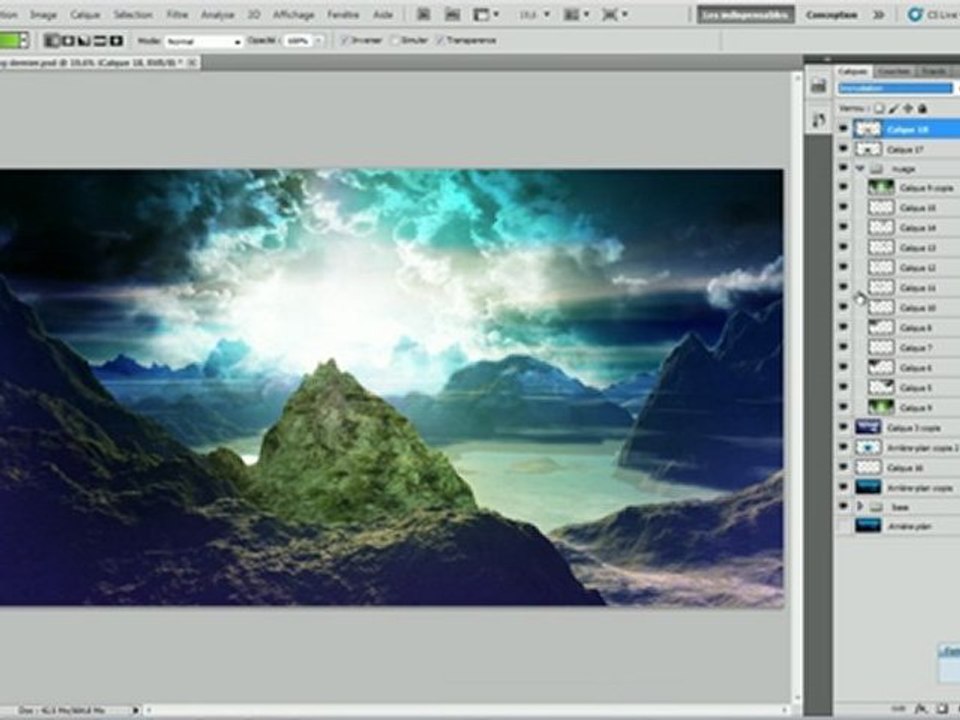Select the Les indispensables workspace button
Screen dimensions: 960x720
(x=745, y=15)
